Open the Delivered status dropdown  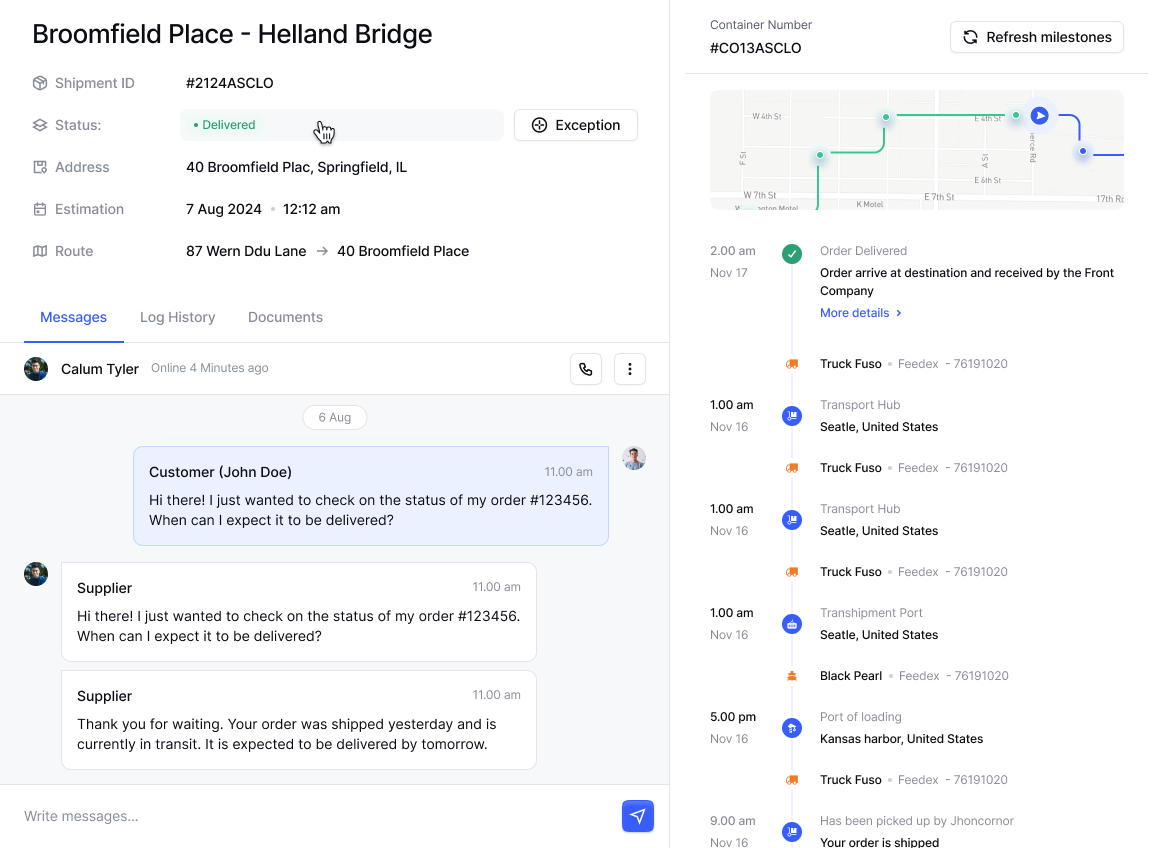click(x=341, y=125)
